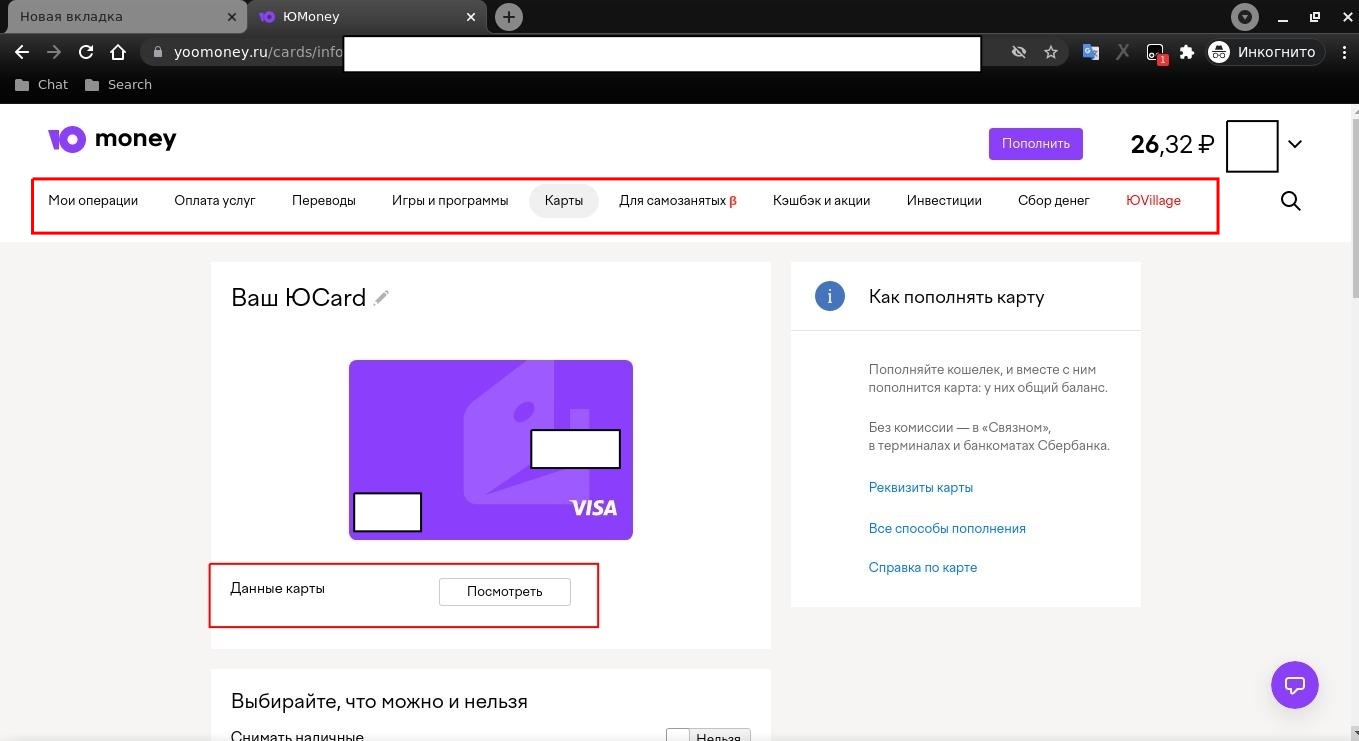This screenshot has width=1359, height=741.
Task: Open Chrome's three-dot menu
Action: click(1345, 51)
